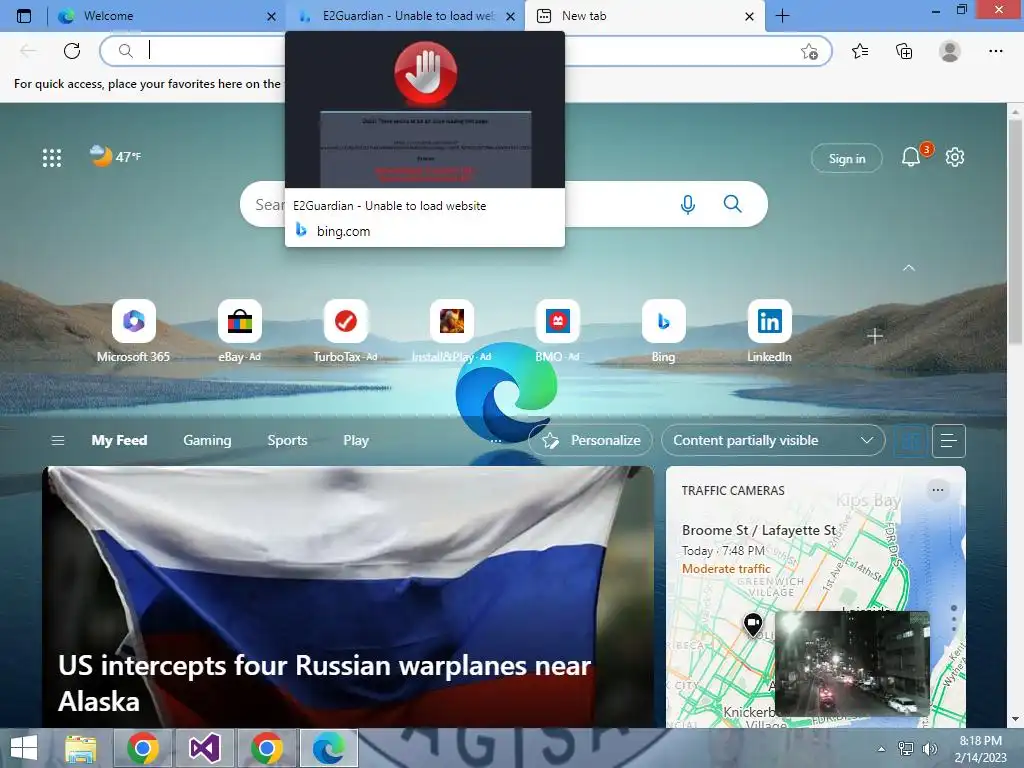Open the feed hamburger menu icon
The image size is (1024, 768).
[57, 440]
